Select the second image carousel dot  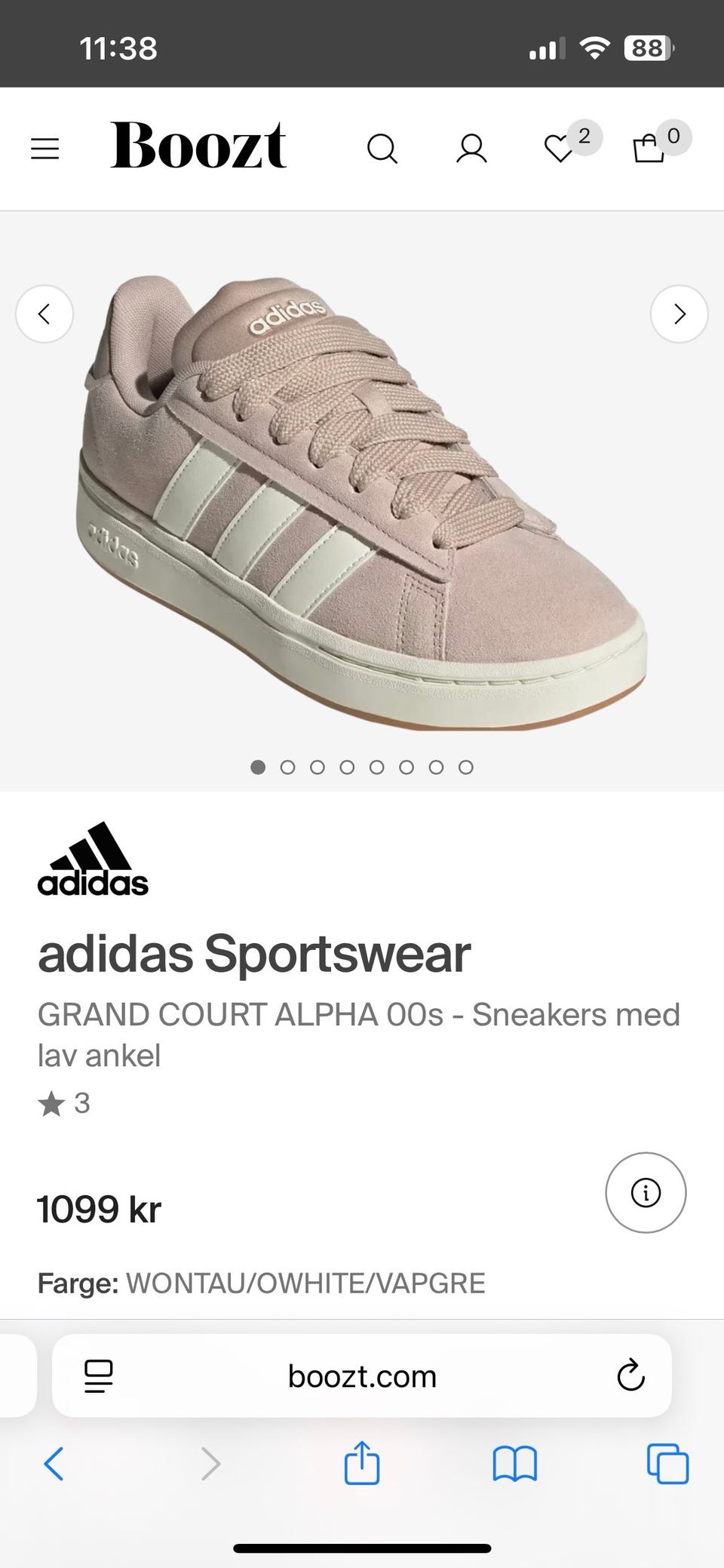(x=287, y=767)
